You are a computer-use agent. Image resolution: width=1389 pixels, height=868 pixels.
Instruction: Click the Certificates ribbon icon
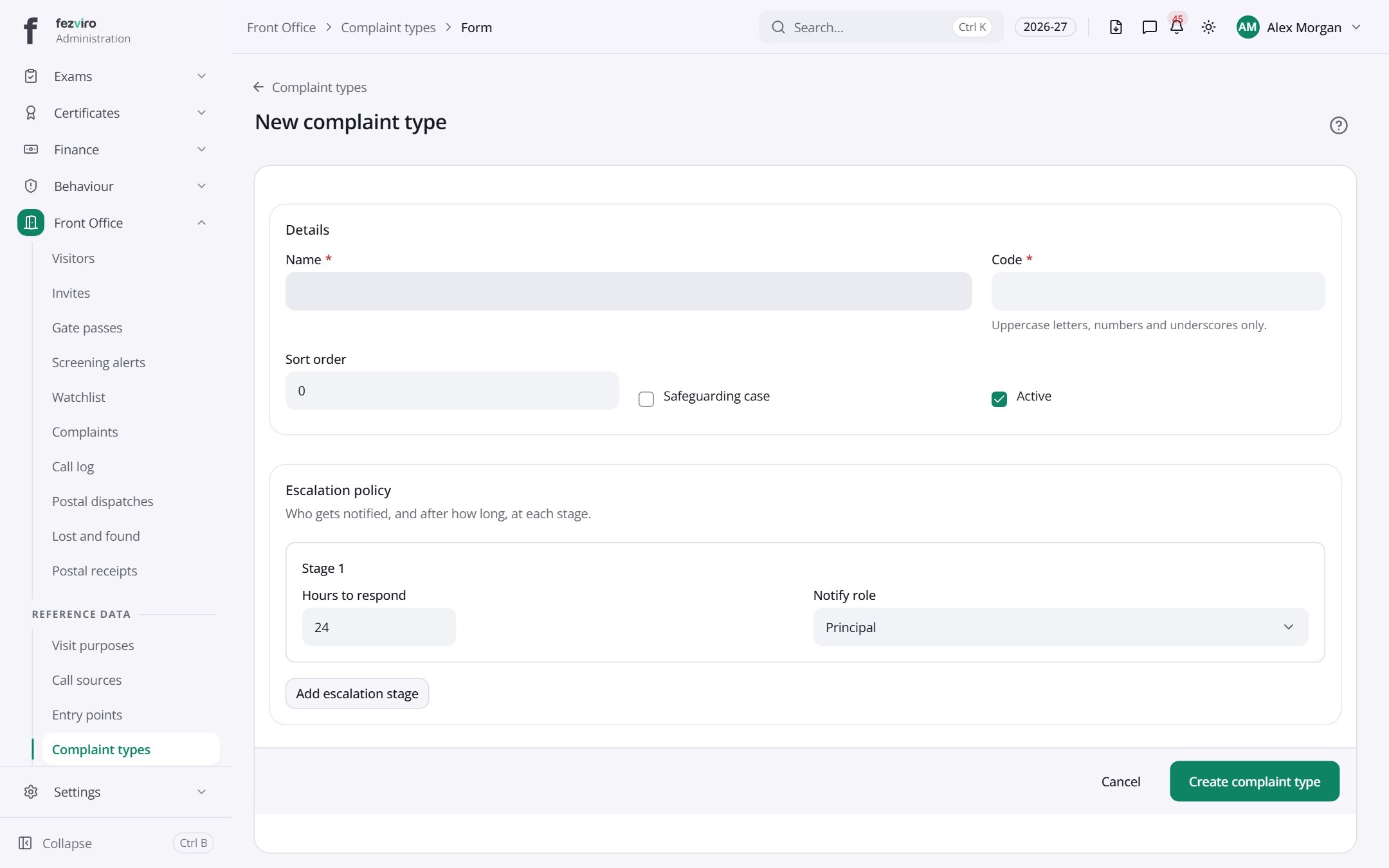(x=31, y=113)
